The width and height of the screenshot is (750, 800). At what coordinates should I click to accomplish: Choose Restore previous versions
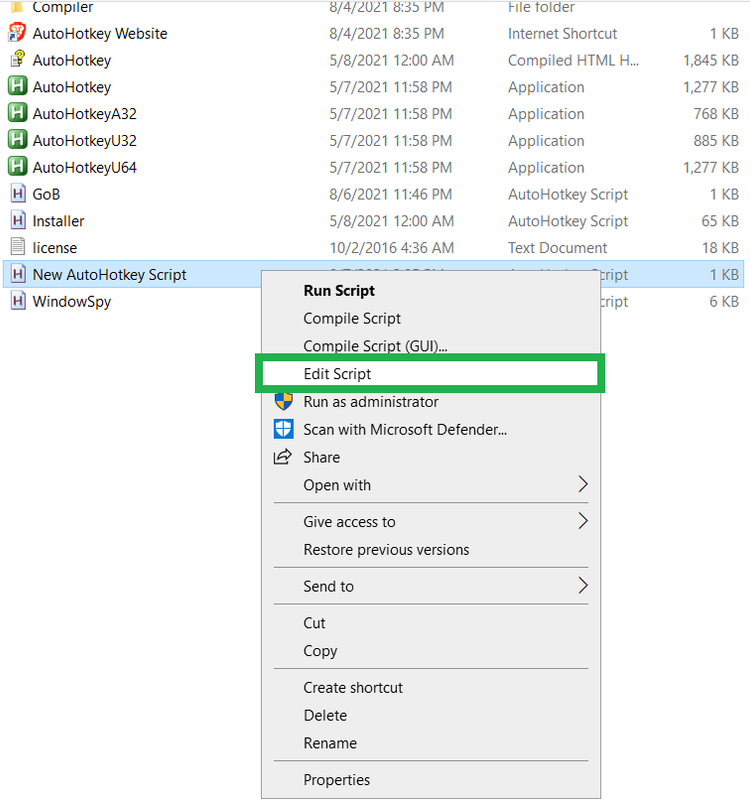click(x=386, y=549)
